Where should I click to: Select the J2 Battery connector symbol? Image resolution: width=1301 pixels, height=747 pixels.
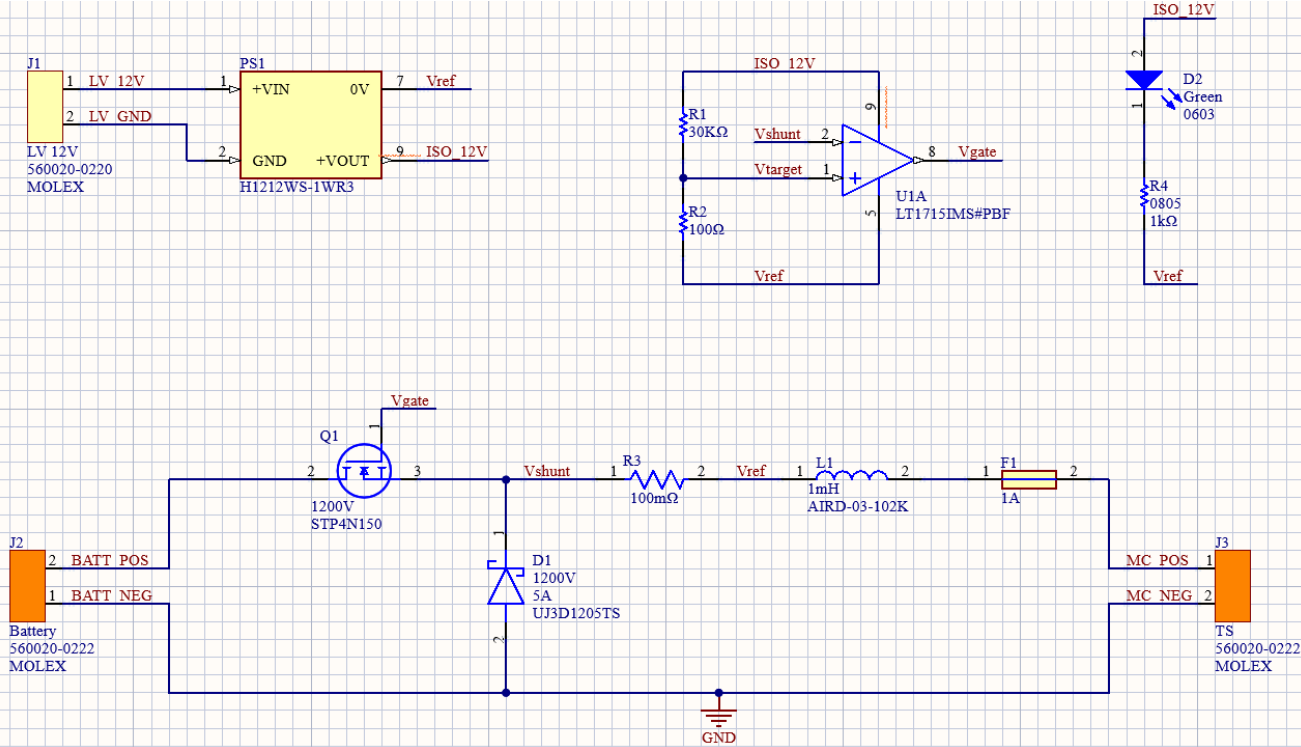coord(28,585)
